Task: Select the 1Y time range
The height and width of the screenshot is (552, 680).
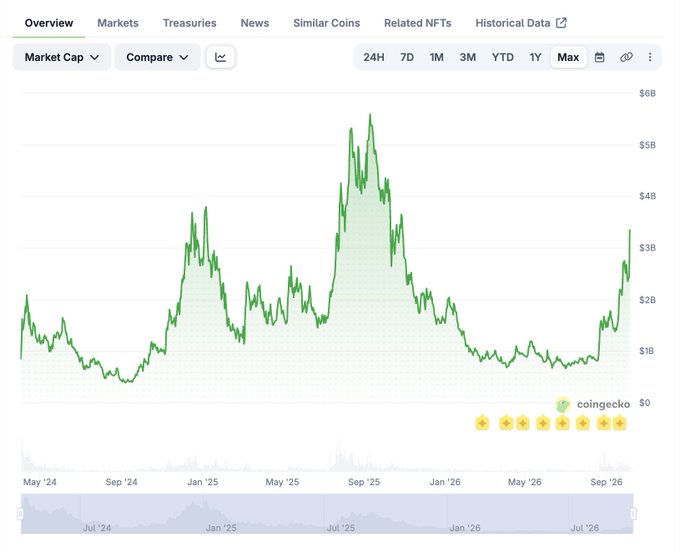Action: pyautogui.click(x=535, y=57)
